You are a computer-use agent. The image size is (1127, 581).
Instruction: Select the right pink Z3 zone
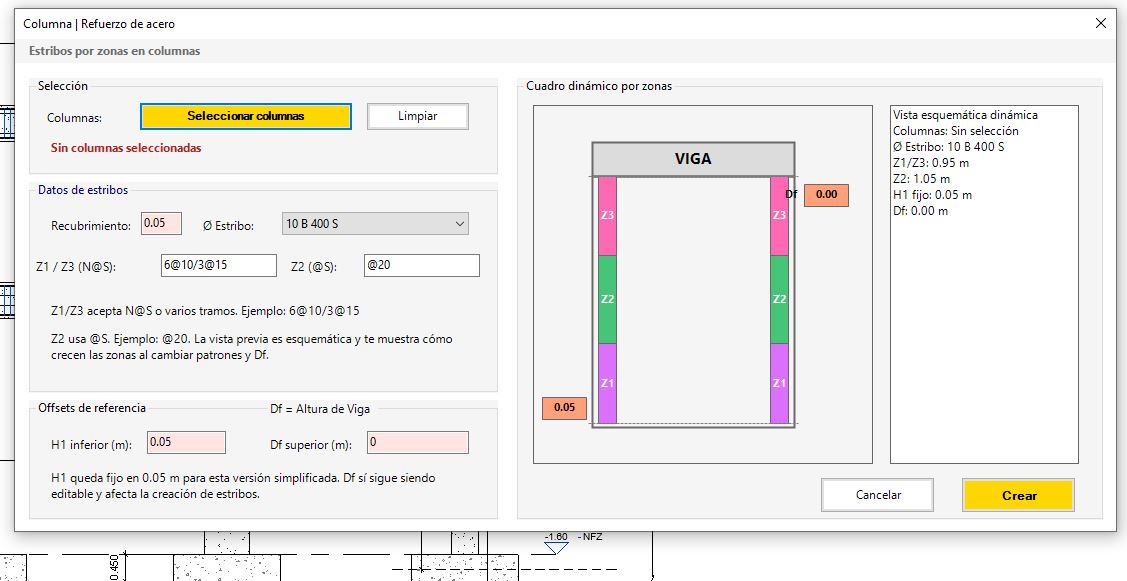coord(779,216)
